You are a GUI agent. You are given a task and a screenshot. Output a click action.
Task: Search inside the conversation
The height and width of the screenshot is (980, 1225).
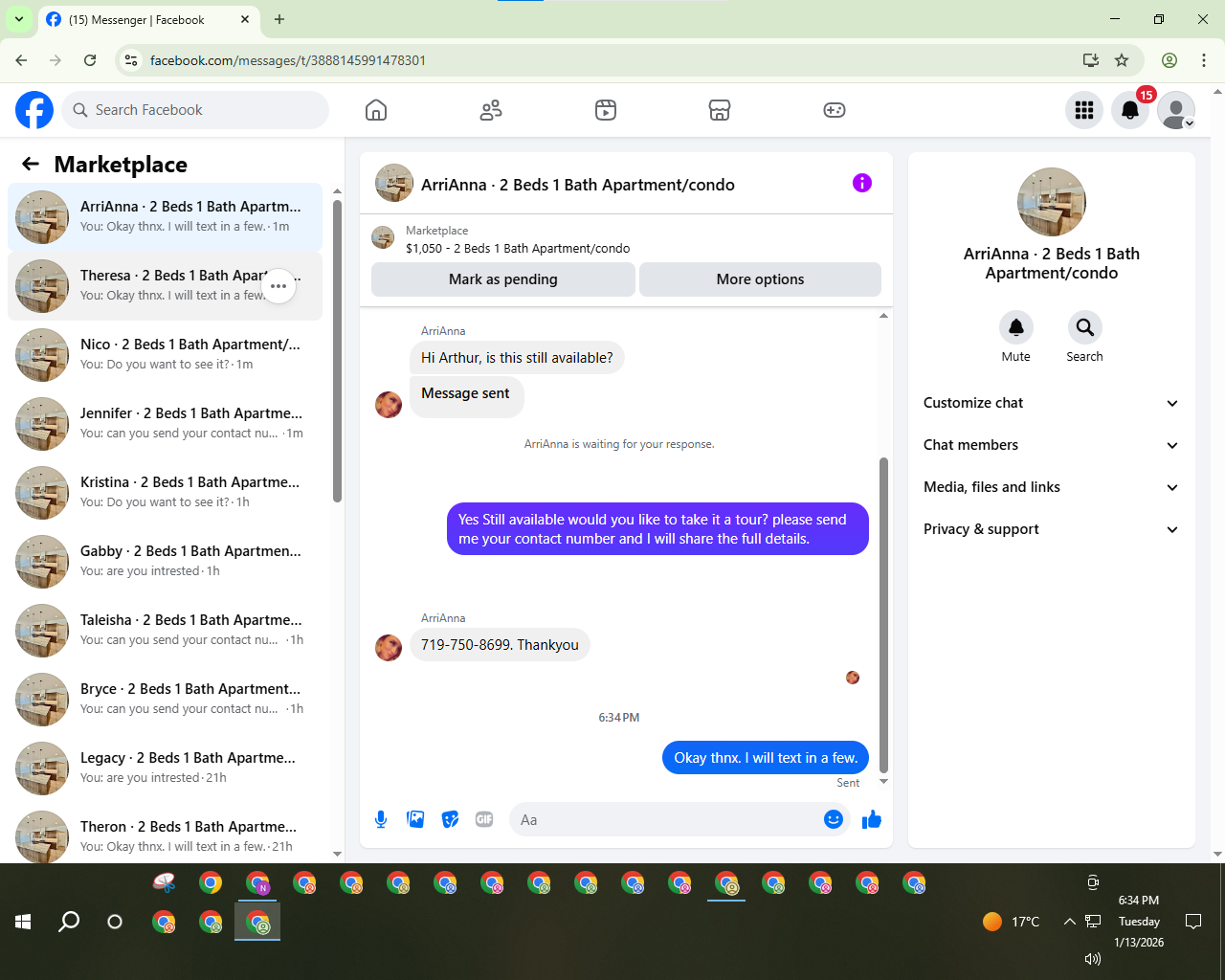(x=1084, y=327)
